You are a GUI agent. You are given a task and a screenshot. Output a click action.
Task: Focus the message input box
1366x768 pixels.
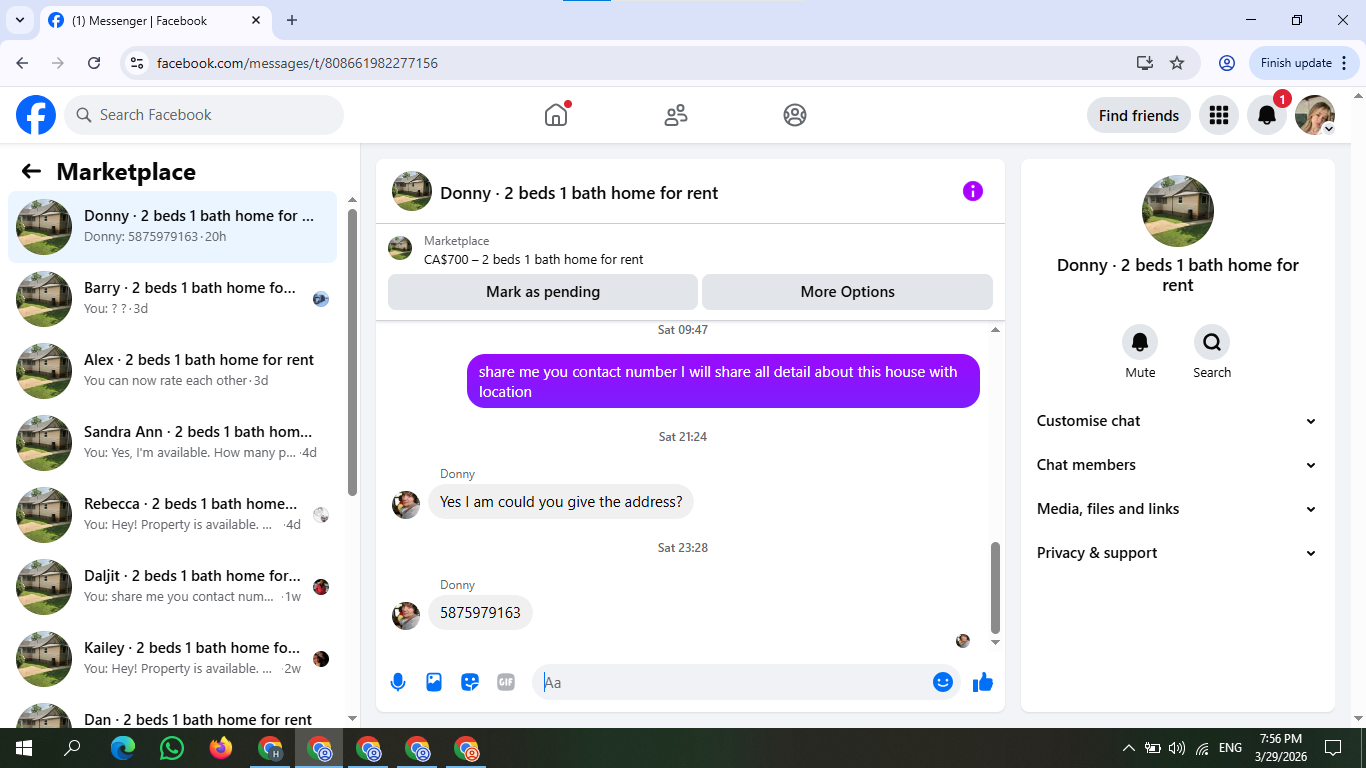733,682
